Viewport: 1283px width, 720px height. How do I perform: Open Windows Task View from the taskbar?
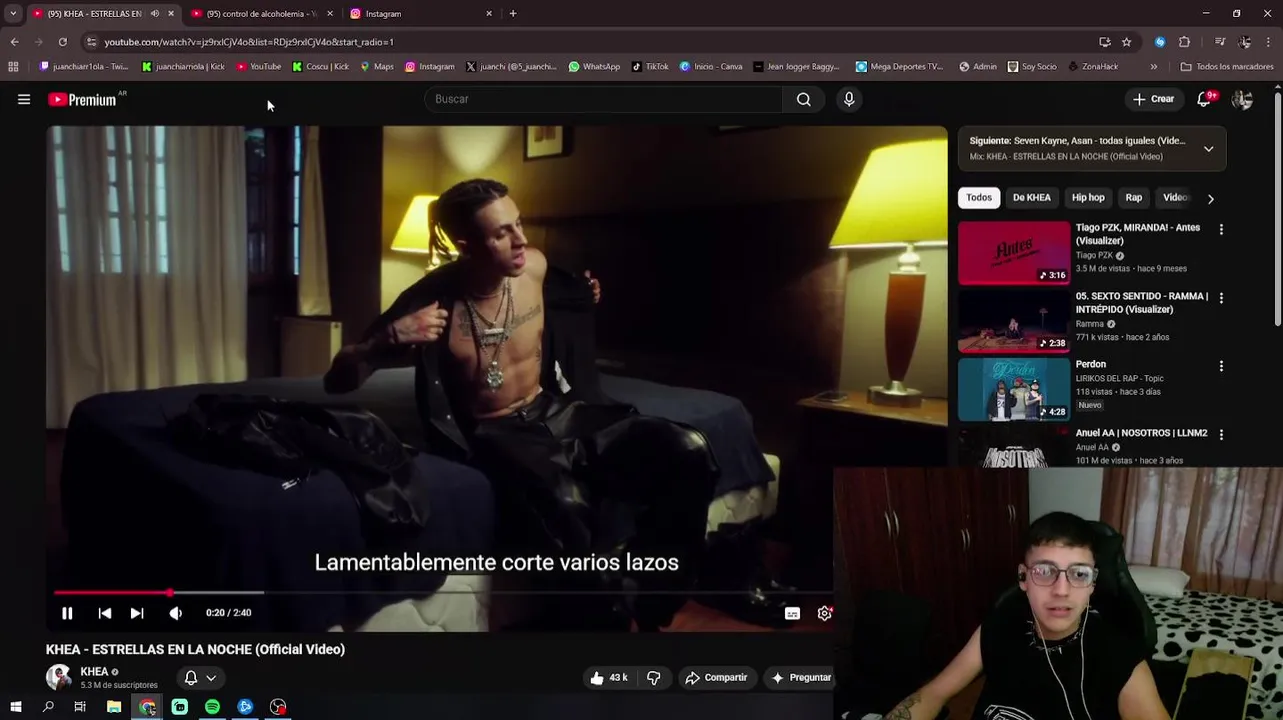pos(80,707)
